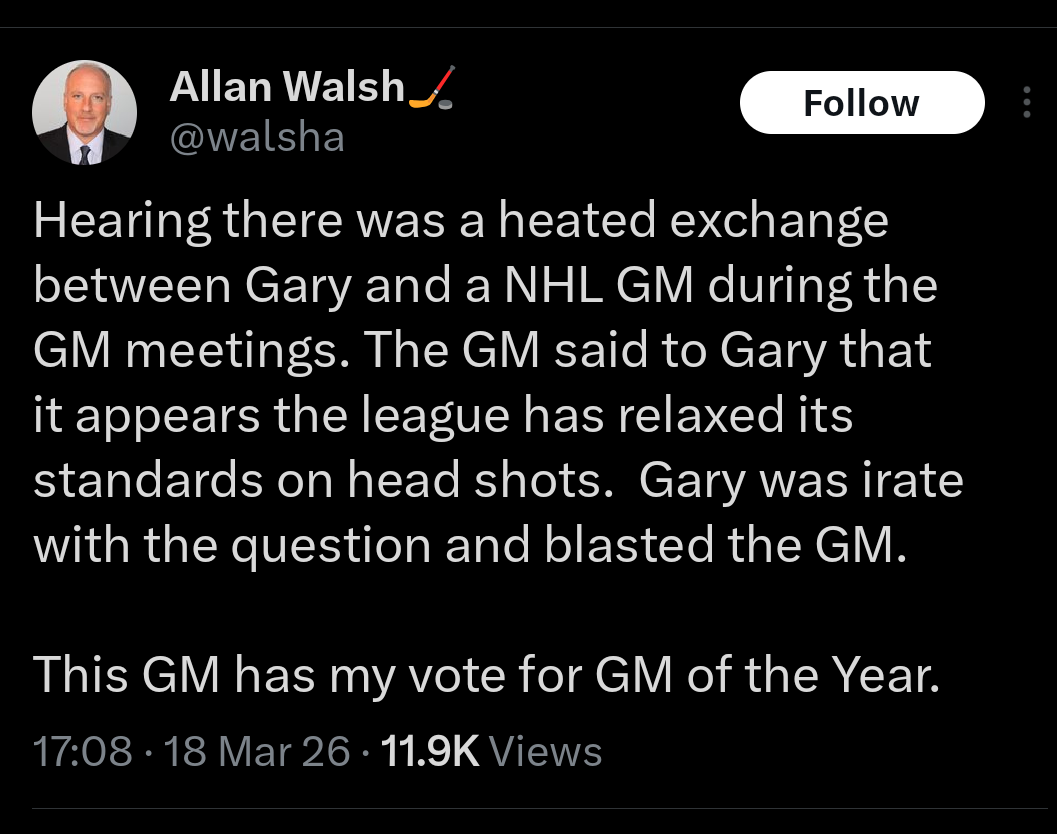This screenshot has height=834, width=1057.
Task: Select the 18 Mar 26 date
Action: click(257, 750)
